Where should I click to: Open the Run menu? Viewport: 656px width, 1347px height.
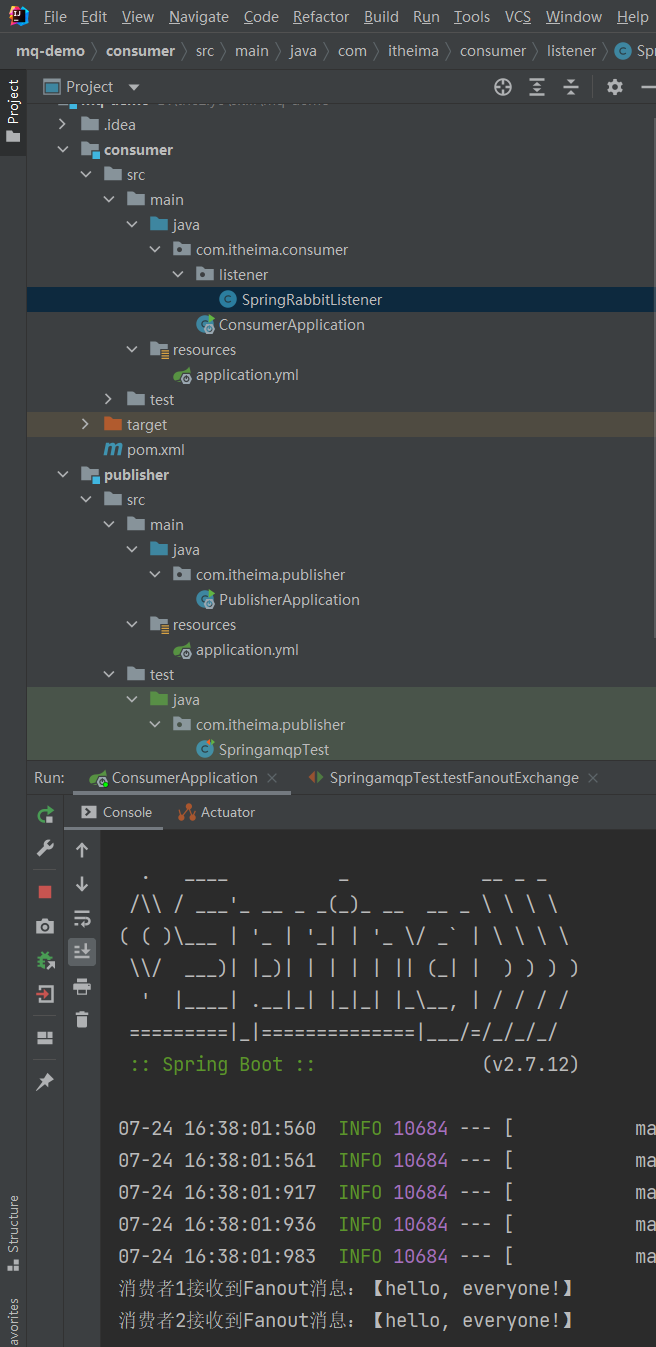coord(426,17)
